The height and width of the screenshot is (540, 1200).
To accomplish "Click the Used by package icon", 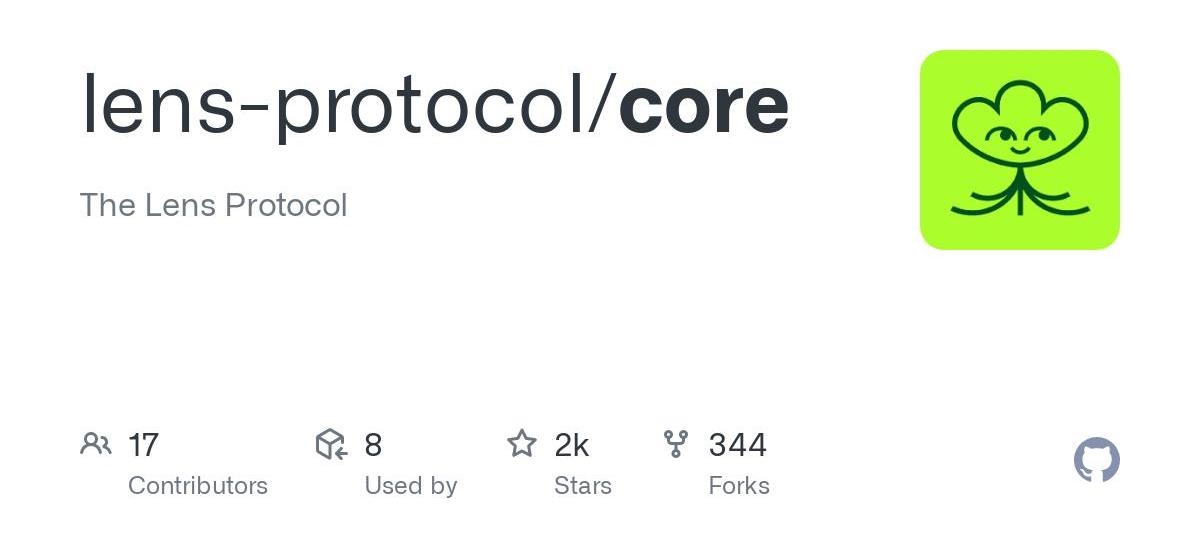I will point(331,444).
